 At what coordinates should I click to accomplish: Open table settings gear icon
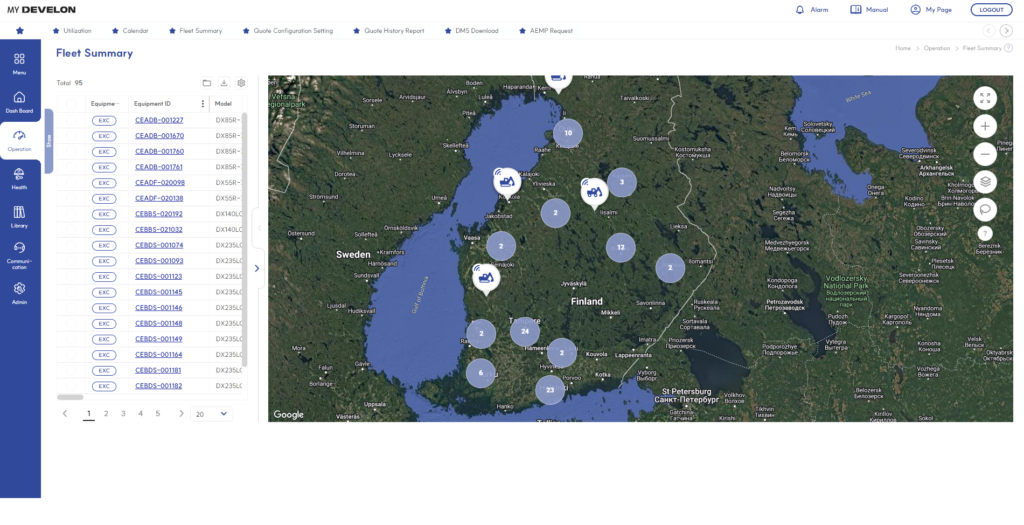[242, 83]
